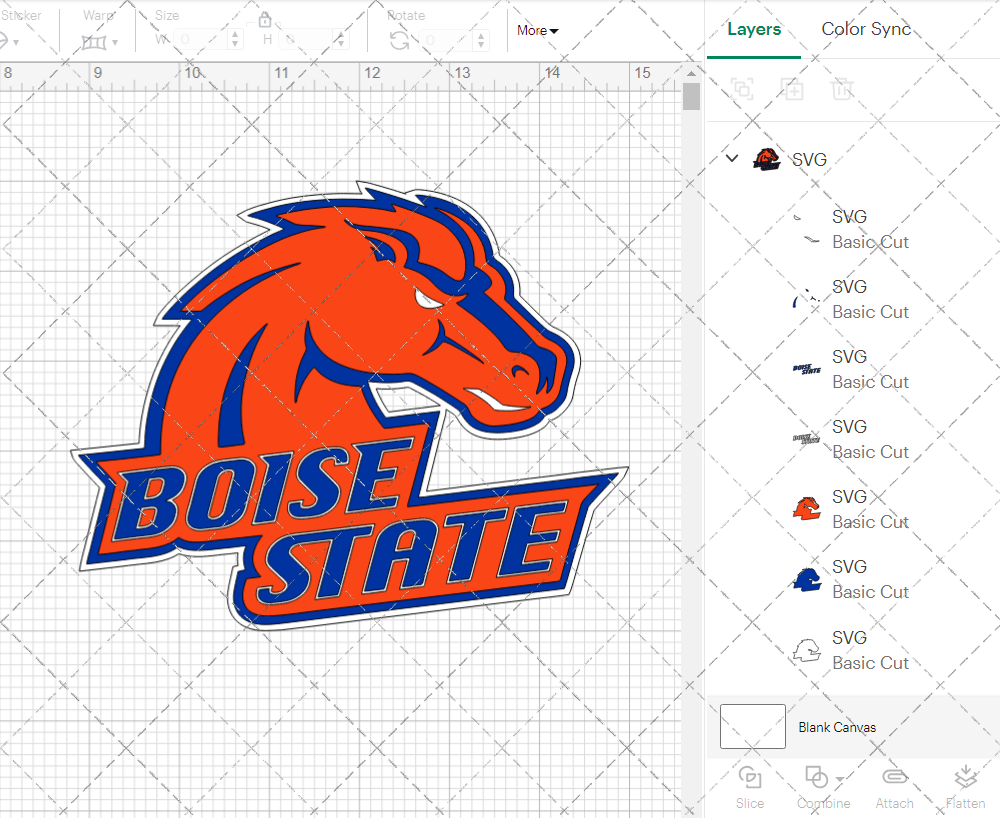Click the group icon at top of Layers panel
Screen dimensions: 1000x818
click(742, 89)
